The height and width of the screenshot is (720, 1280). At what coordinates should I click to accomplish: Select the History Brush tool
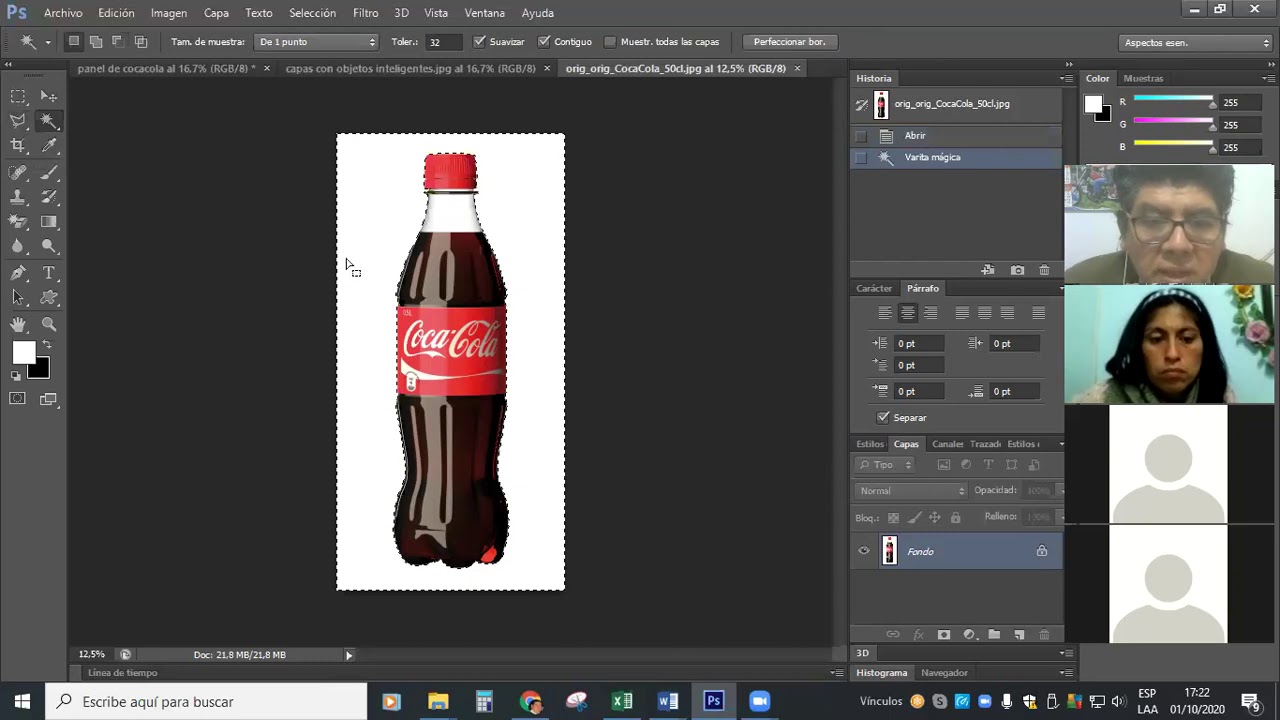[48, 197]
